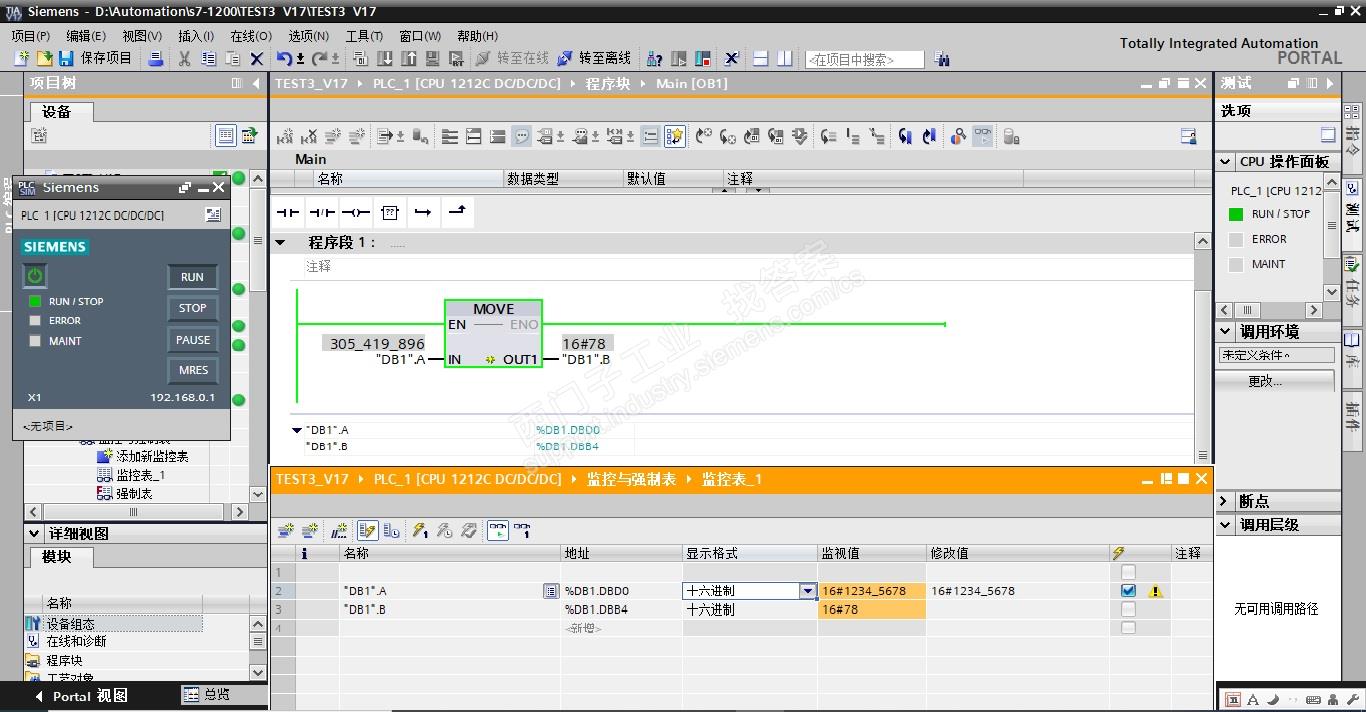Expand the 断点 section
The image size is (1366, 712).
tap(1226, 501)
